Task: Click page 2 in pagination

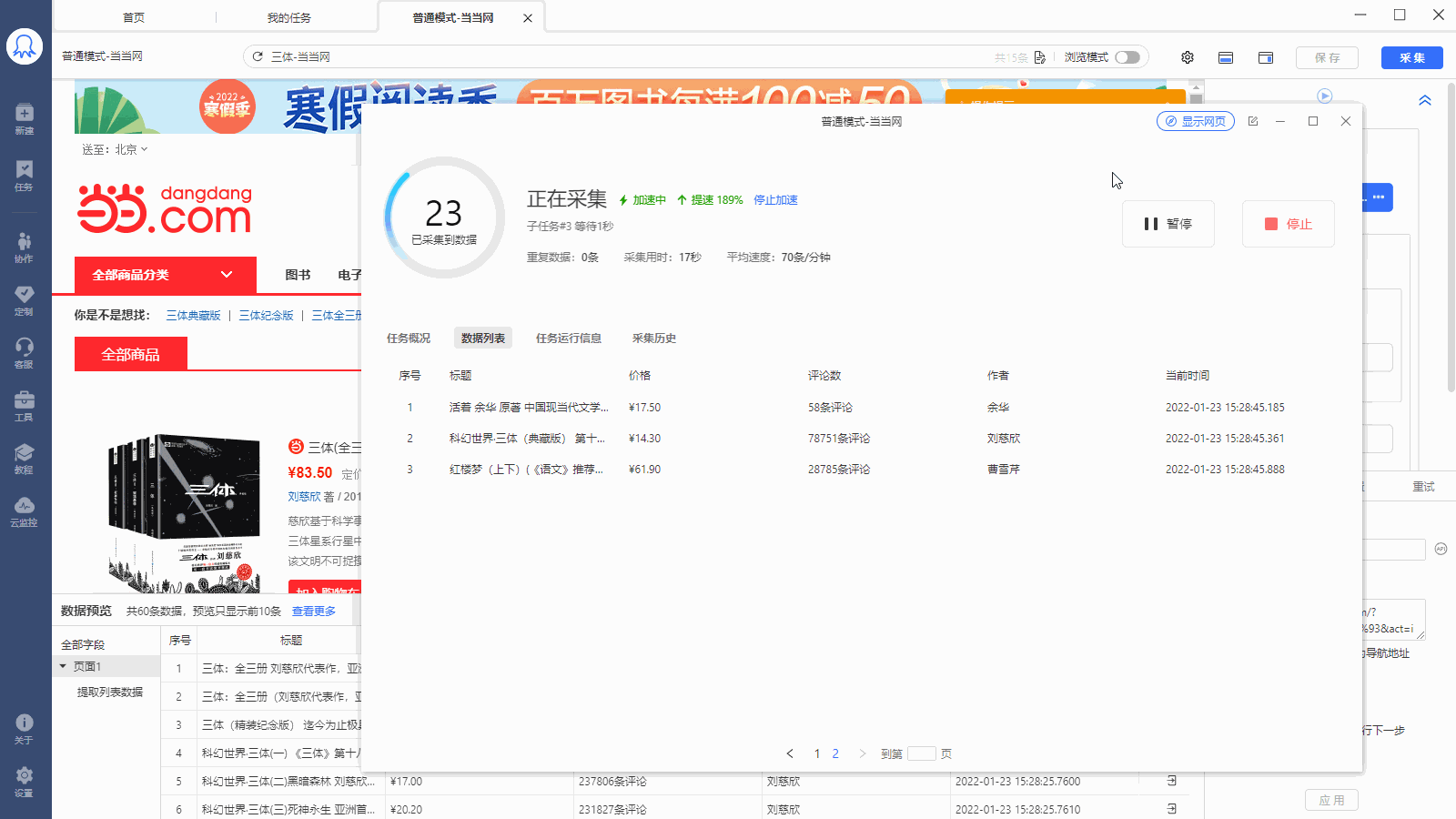Action: [835, 753]
